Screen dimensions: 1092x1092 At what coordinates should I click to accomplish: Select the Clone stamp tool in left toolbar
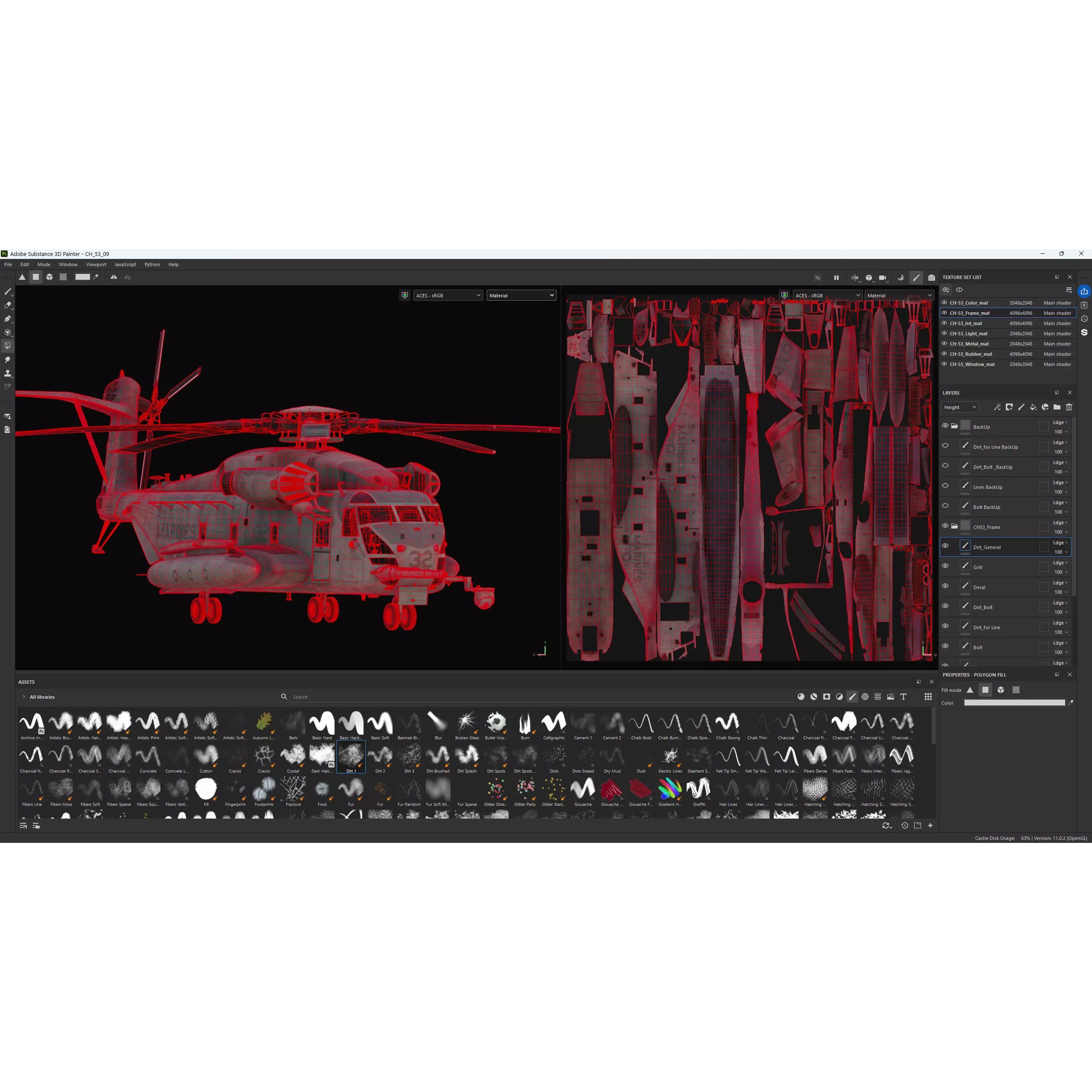[8, 373]
